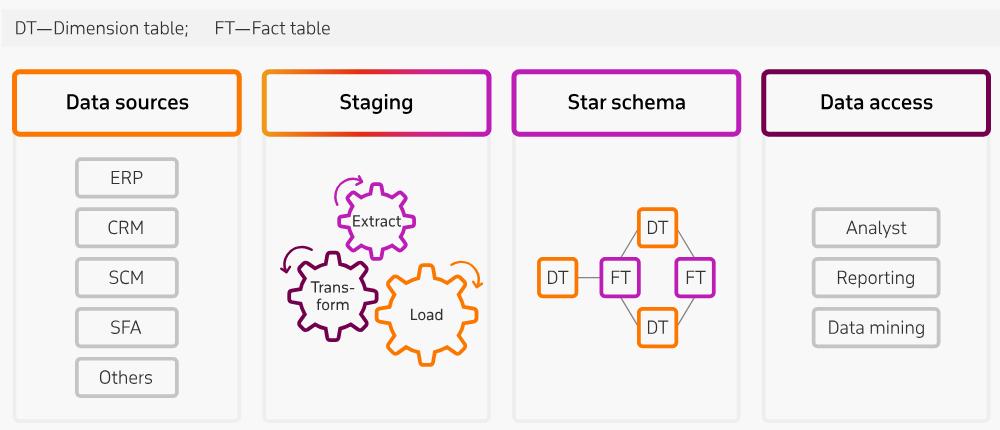Choose the SCM source box
Screen dimensions: 1000x430
point(126,277)
